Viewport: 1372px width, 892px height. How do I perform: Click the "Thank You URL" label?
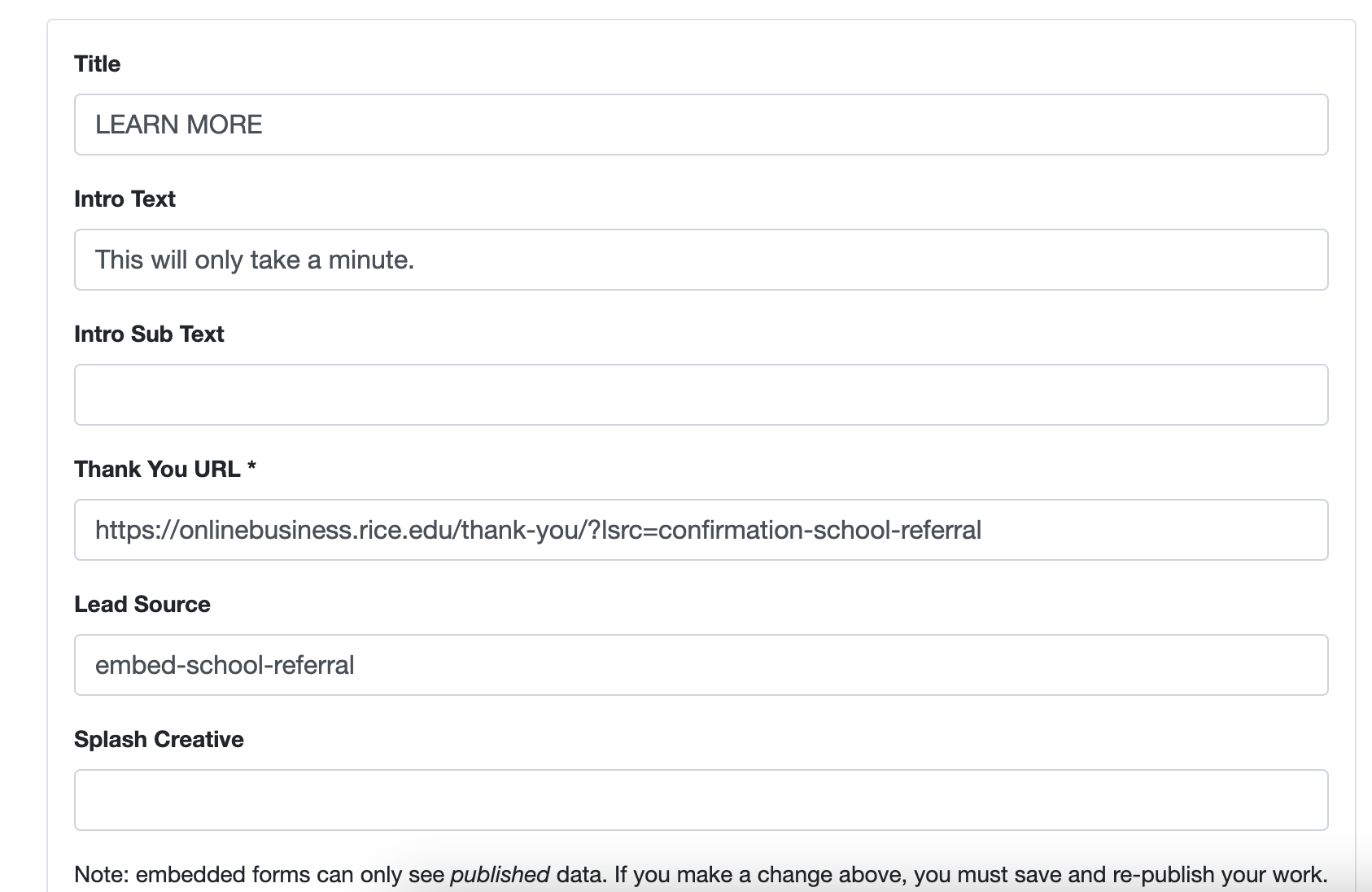(x=157, y=470)
